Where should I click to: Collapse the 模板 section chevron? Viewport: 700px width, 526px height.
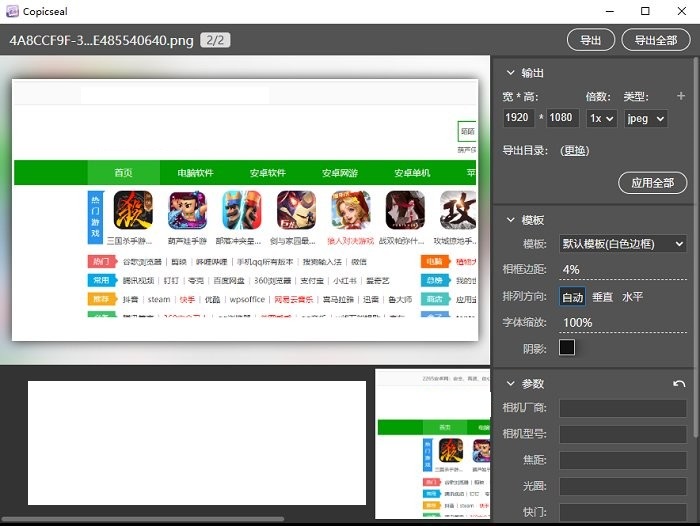(510, 220)
